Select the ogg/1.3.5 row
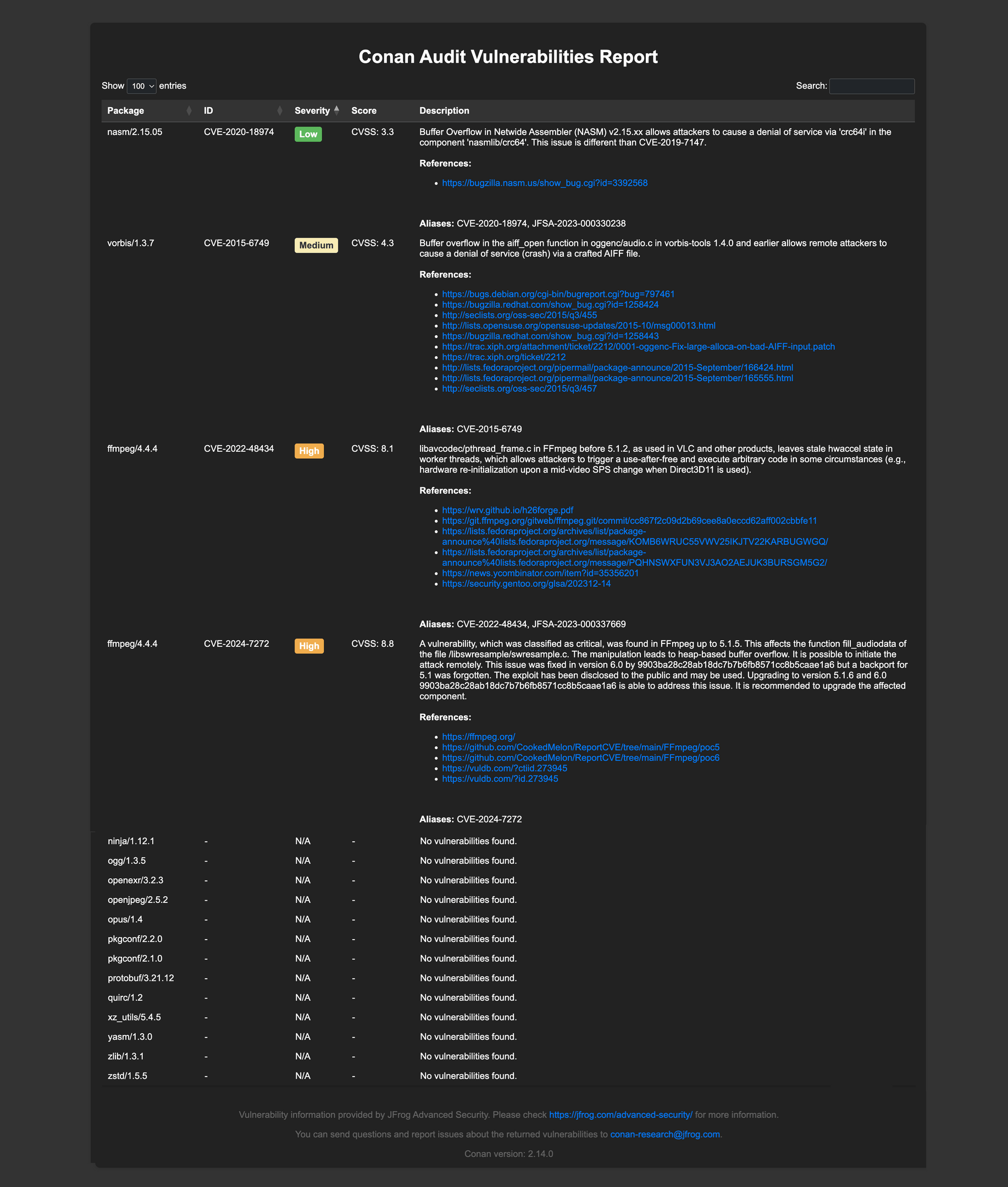1008x1187 pixels. tap(508, 861)
